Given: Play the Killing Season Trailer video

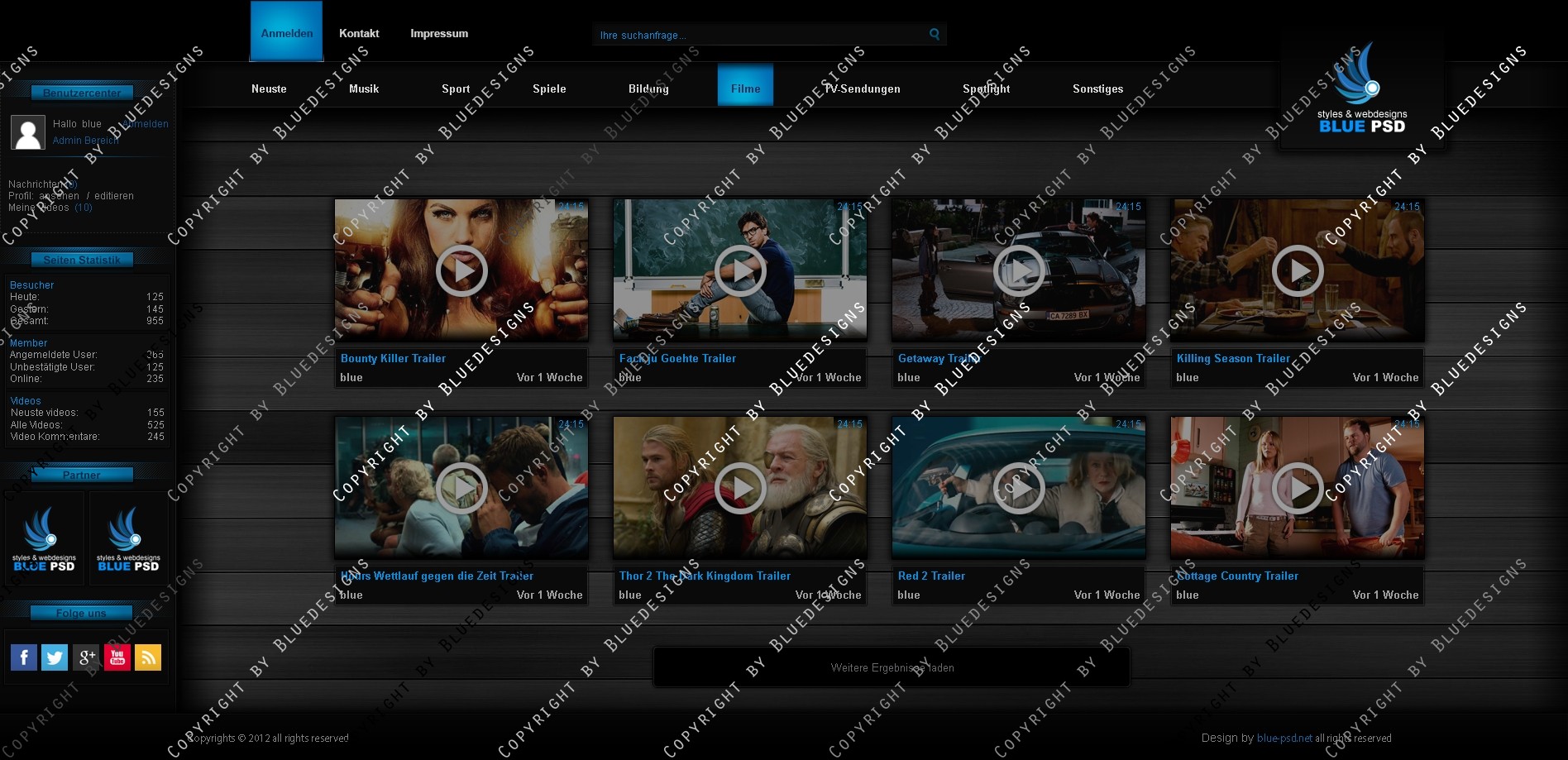Looking at the screenshot, I should [1298, 270].
